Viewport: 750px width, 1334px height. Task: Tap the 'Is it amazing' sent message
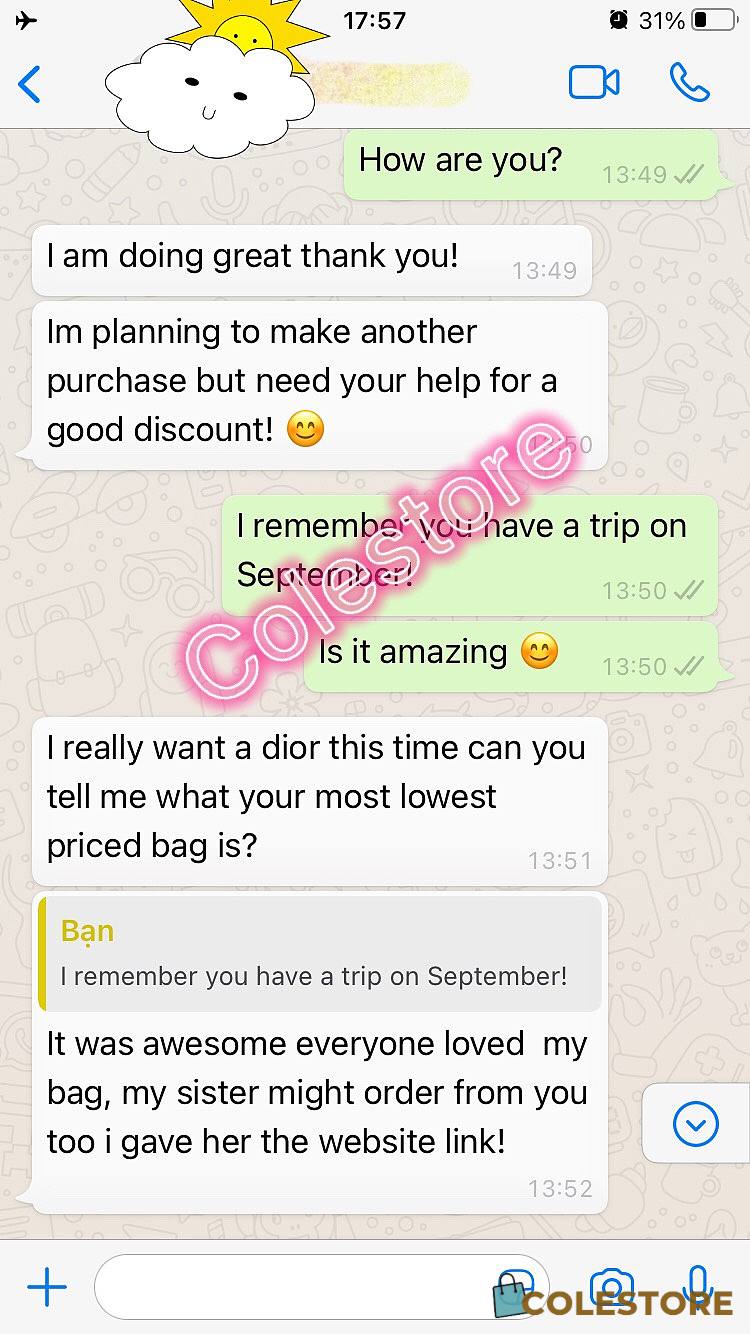click(511, 657)
